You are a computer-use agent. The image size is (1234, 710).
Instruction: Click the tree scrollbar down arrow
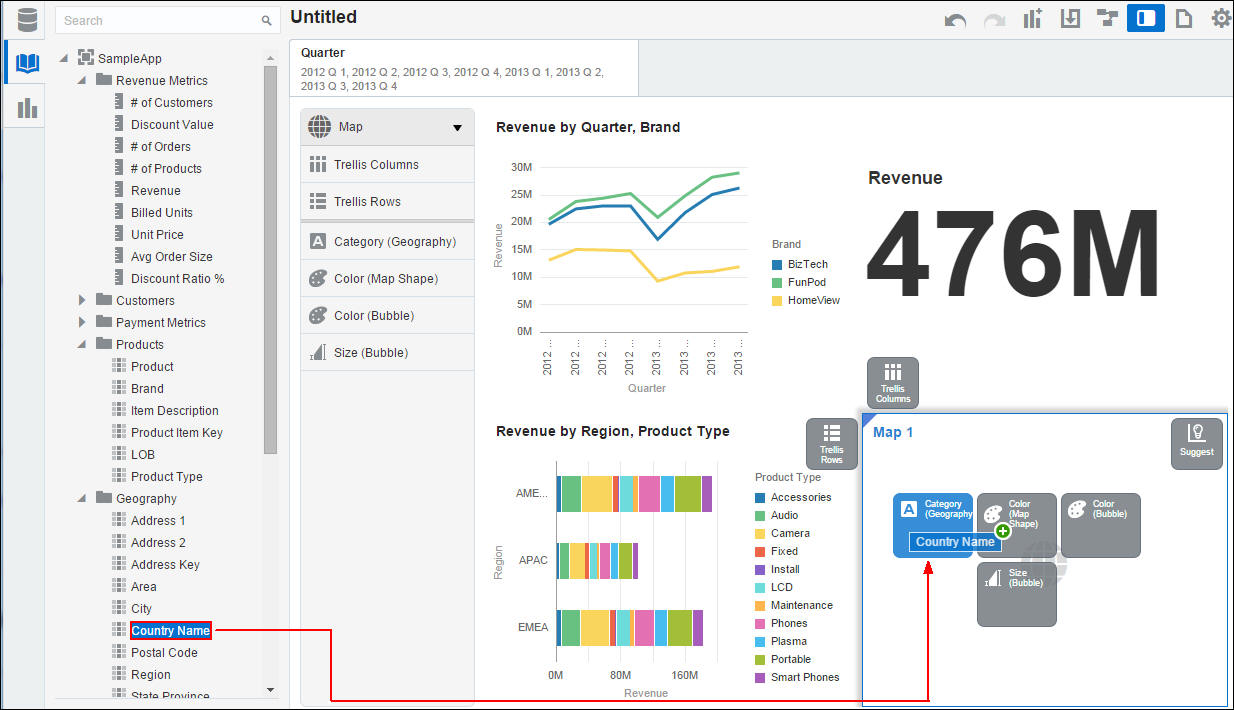[x=270, y=690]
